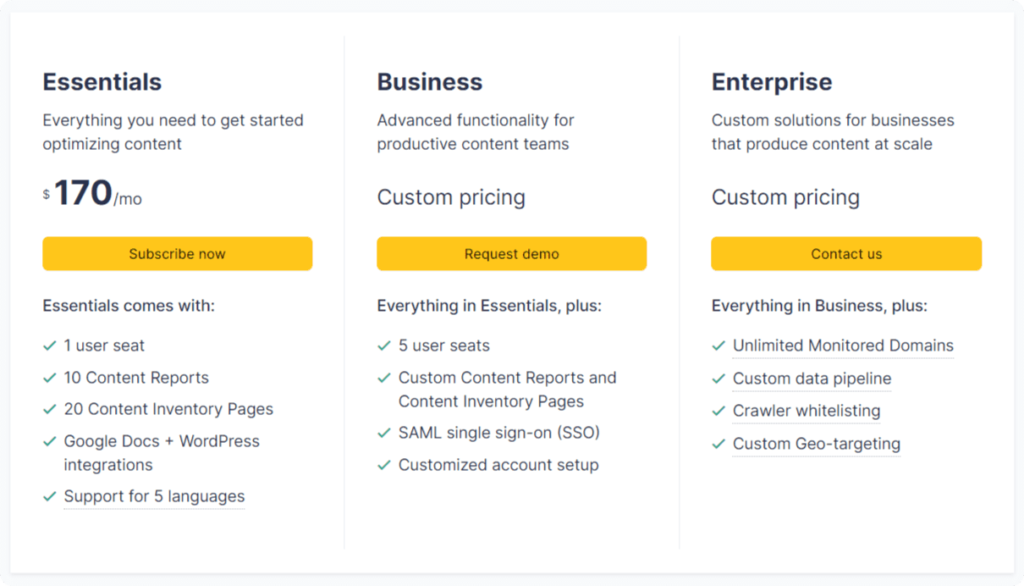1024x586 pixels.
Task: Click the Request demo button
Action: [511, 253]
